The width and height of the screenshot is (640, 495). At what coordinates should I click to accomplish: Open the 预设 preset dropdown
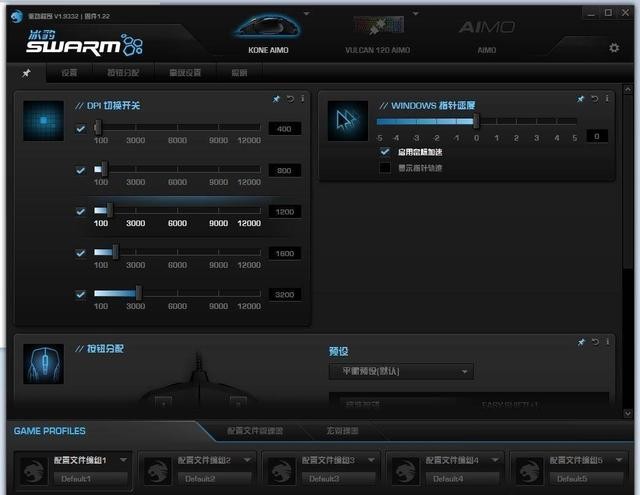[x=401, y=371]
